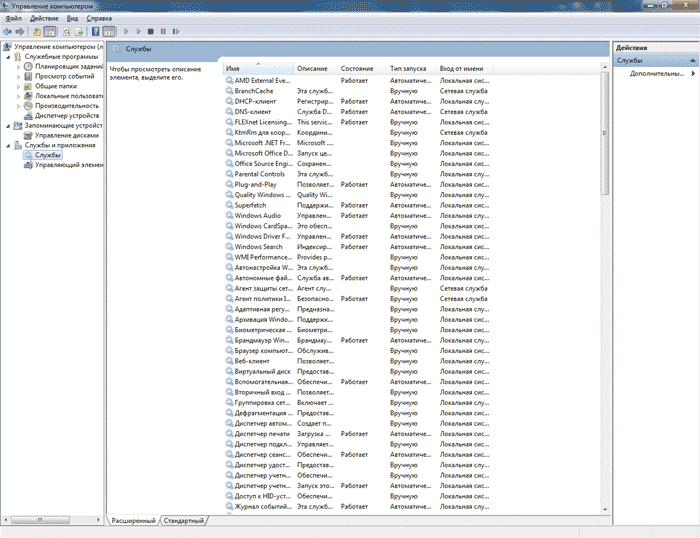This screenshot has height=538, width=700.
Task: Click the Общие папки tree icon
Action: pos(28,86)
